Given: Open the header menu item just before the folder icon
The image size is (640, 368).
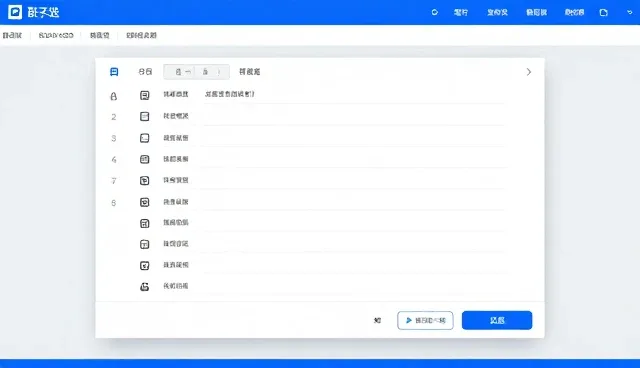Looking at the screenshot, I should click(x=574, y=13).
